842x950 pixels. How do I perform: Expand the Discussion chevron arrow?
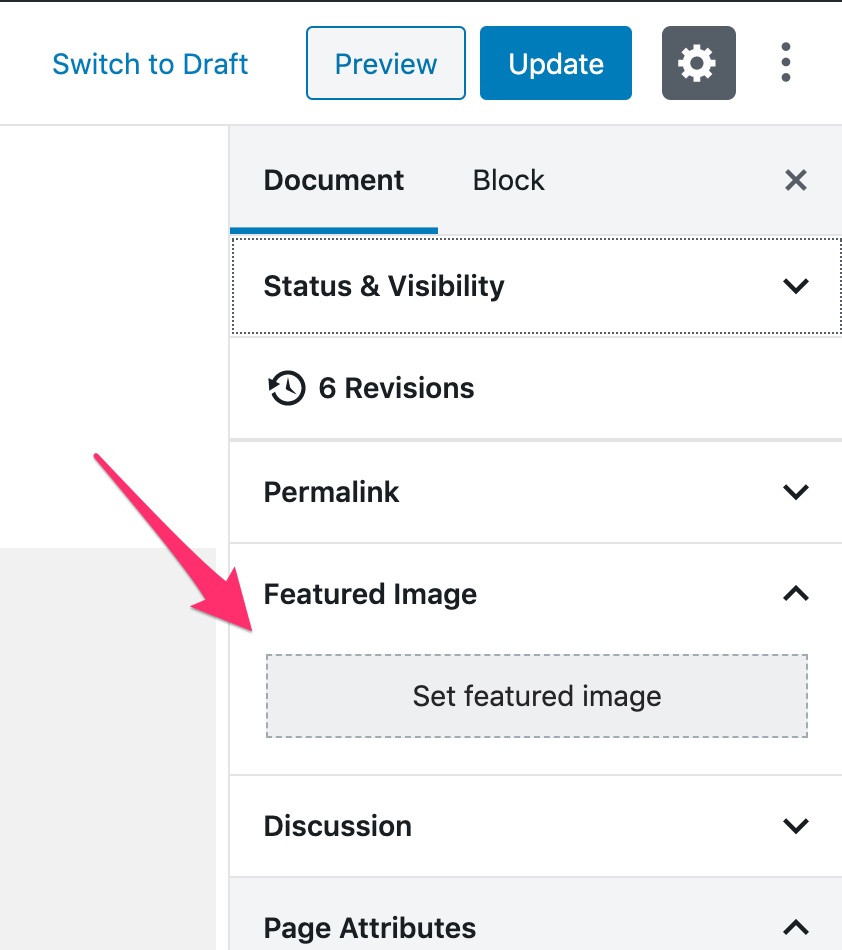[795, 826]
